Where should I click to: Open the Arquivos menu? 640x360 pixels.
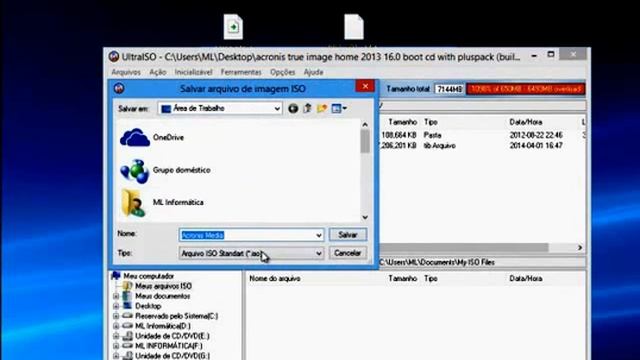[x=126, y=72]
